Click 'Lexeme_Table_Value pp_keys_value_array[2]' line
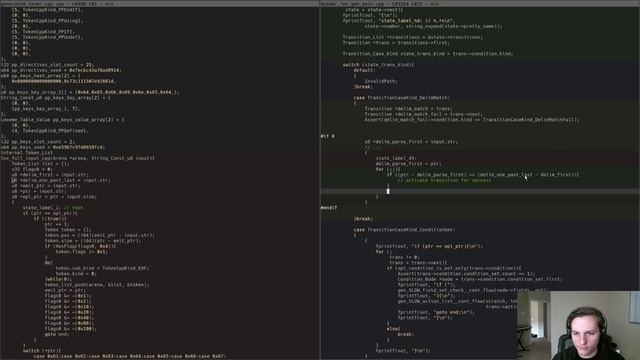The height and width of the screenshot is (360, 640). pyautogui.click(x=63, y=120)
